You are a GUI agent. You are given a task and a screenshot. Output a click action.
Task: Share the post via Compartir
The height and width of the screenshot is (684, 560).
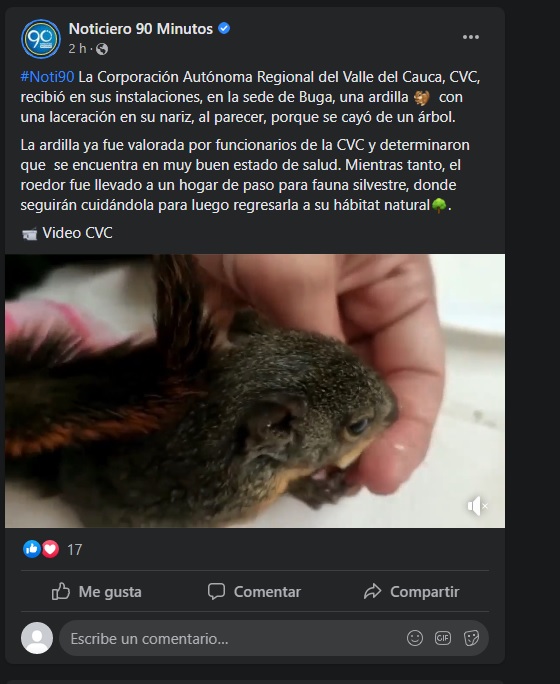coord(411,592)
